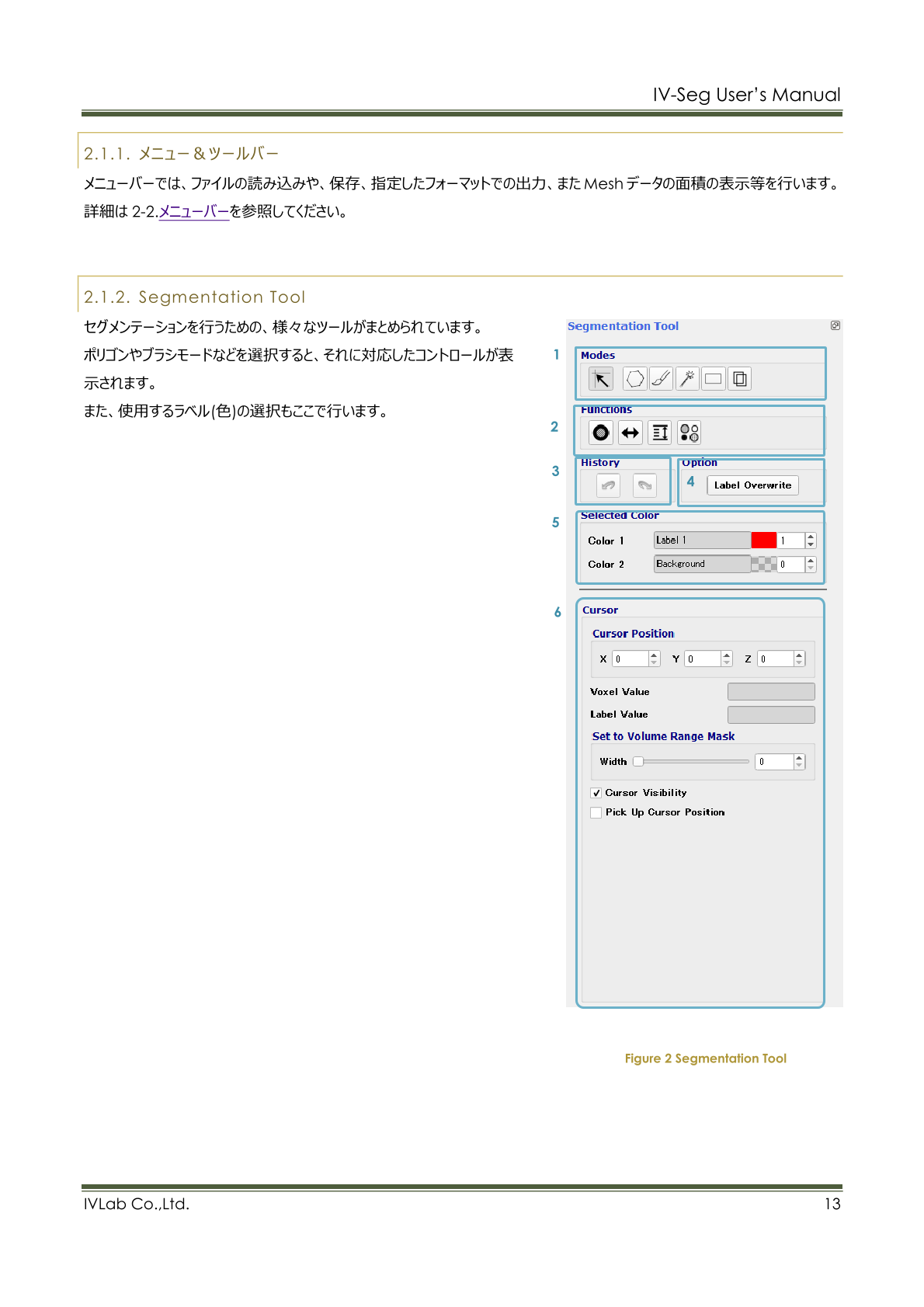This screenshot has height=1307, width=924.
Task: Toggle the Label Overwrite option button
Action: tap(752, 485)
